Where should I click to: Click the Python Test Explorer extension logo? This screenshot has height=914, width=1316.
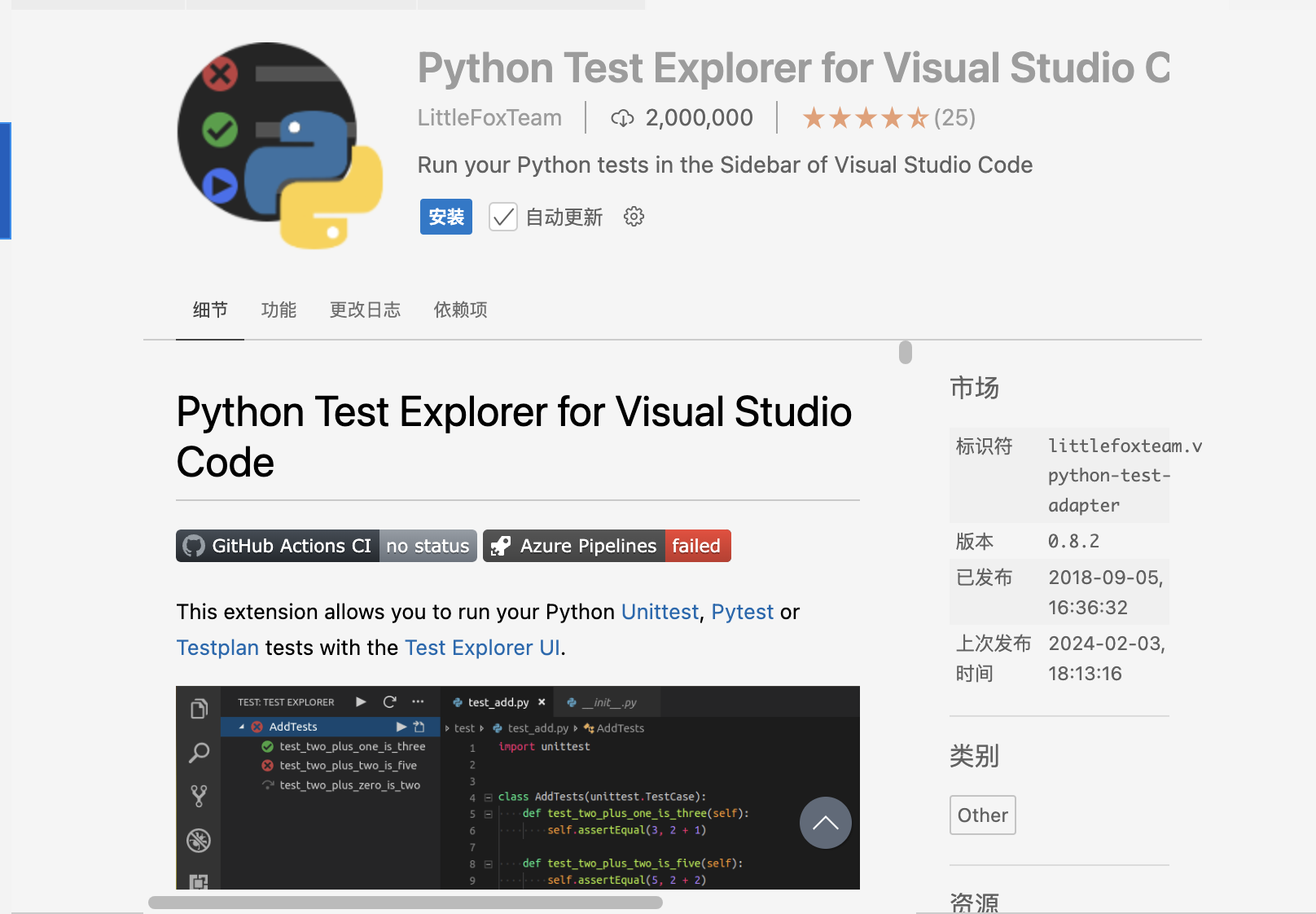click(x=280, y=145)
